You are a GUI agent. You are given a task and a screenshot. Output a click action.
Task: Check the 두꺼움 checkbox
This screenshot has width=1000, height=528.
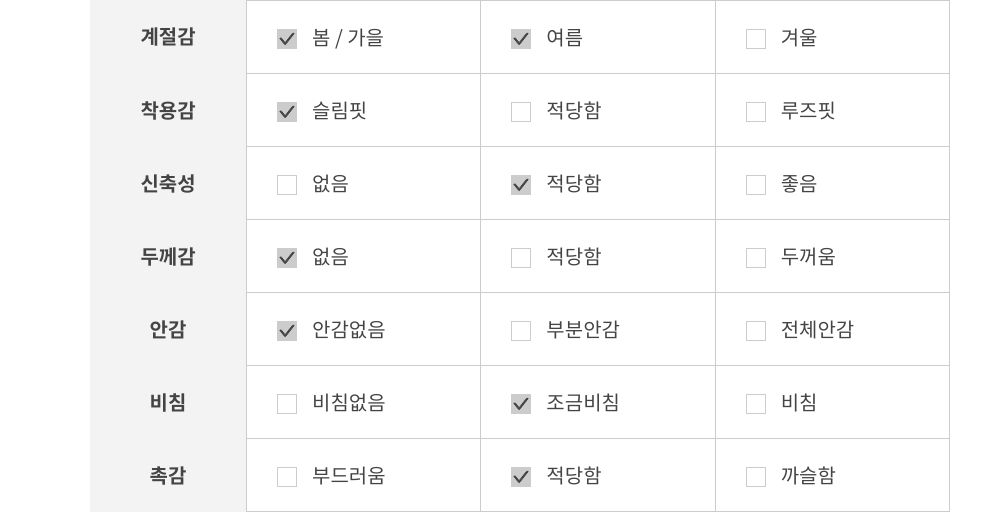tap(756, 258)
